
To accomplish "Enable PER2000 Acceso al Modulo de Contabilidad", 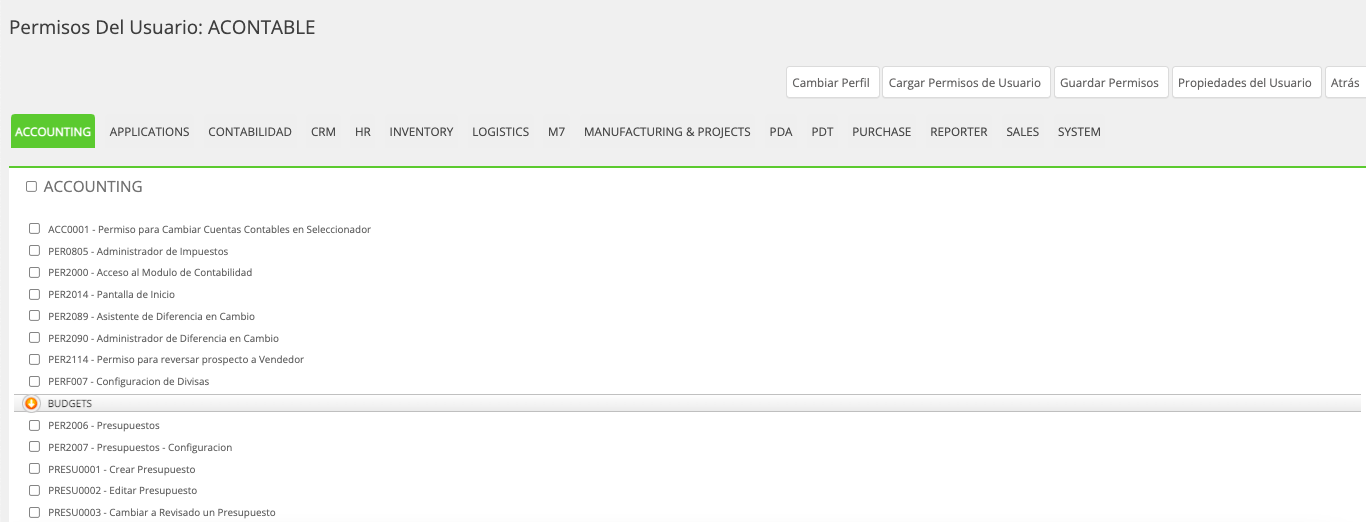I will tap(35, 272).
